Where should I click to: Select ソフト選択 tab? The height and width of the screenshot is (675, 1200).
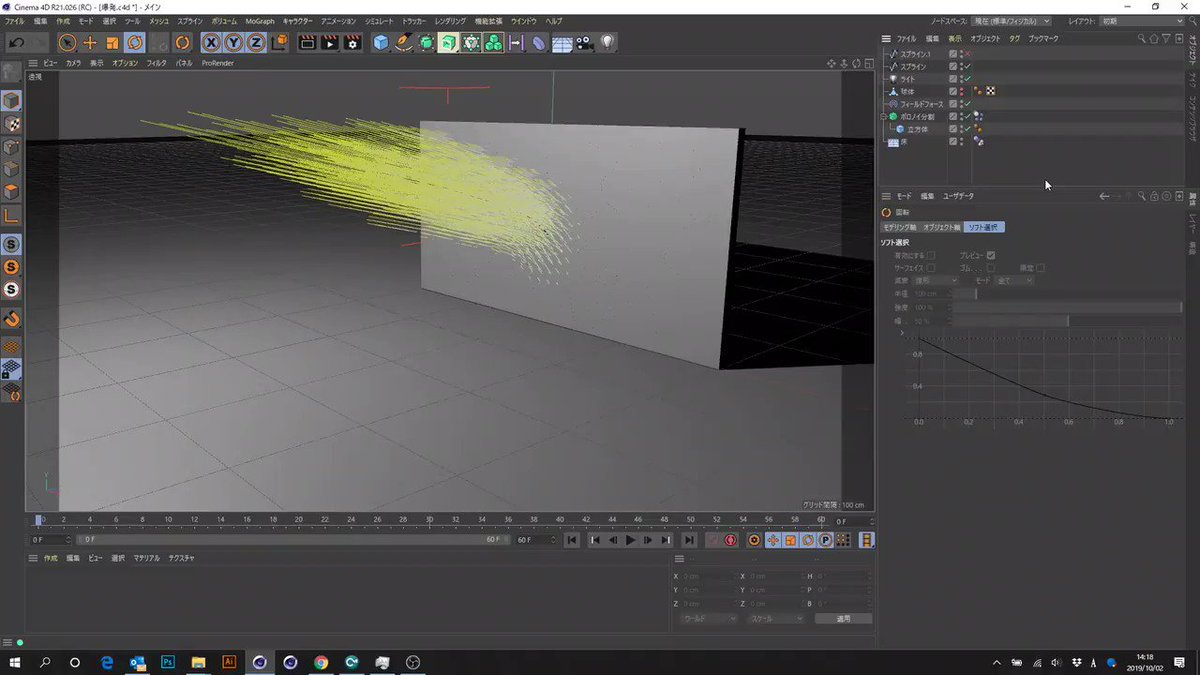[984, 227]
